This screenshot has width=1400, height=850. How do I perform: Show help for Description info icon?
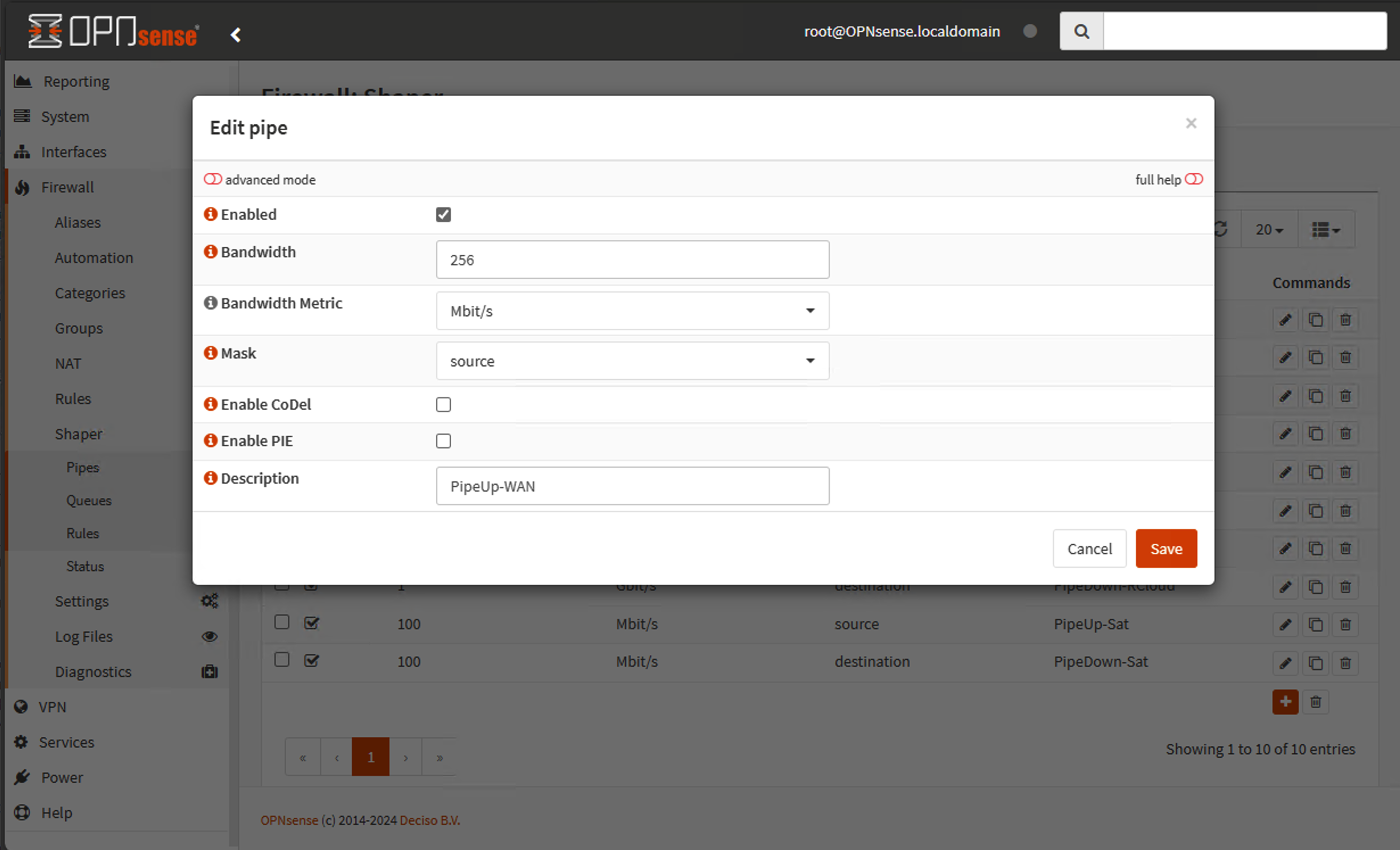pos(211,478)
